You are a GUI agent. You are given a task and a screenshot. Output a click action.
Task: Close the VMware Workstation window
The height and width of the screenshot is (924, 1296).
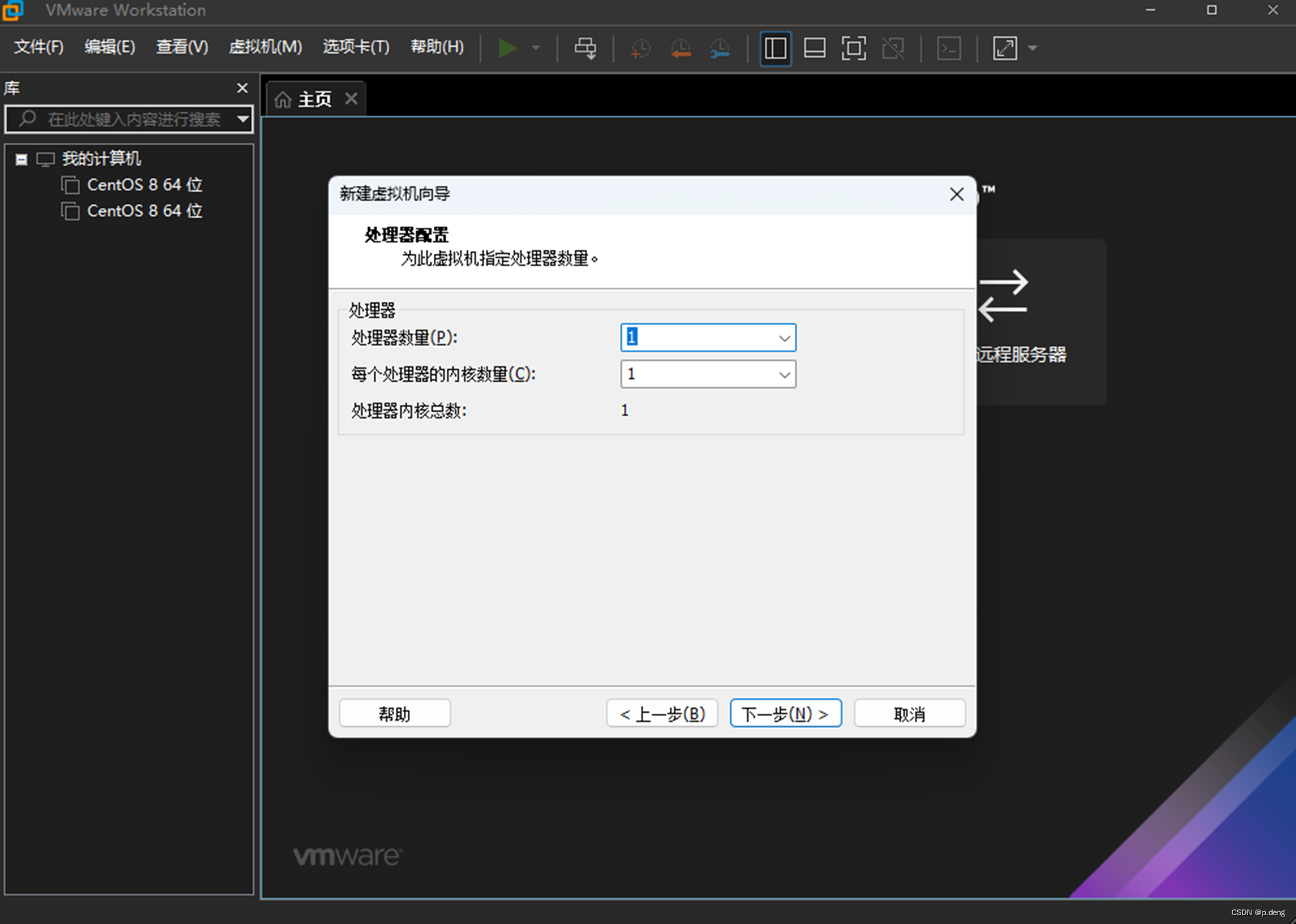[x=1273, y=10]
